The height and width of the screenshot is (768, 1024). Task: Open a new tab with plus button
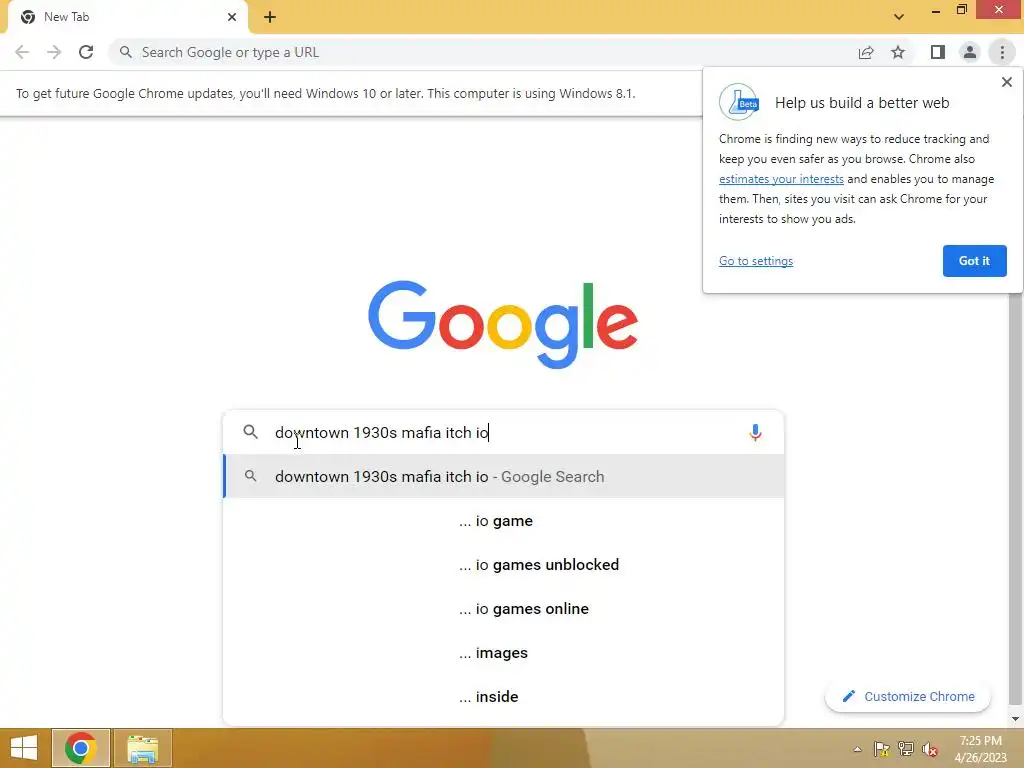[270, 17]
